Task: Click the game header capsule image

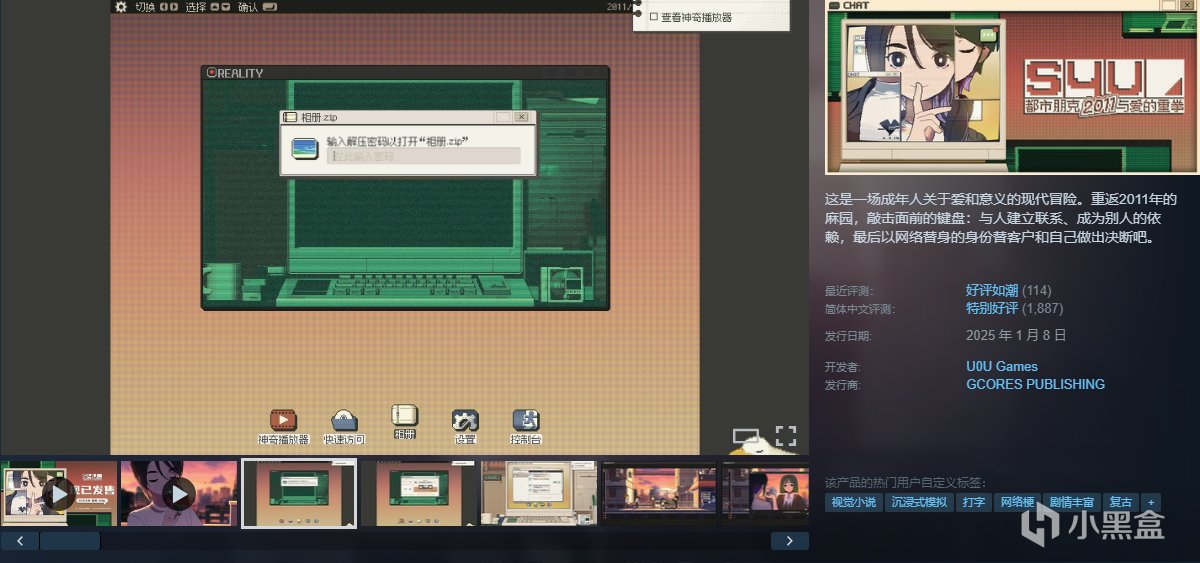Action: point(1012,87)
